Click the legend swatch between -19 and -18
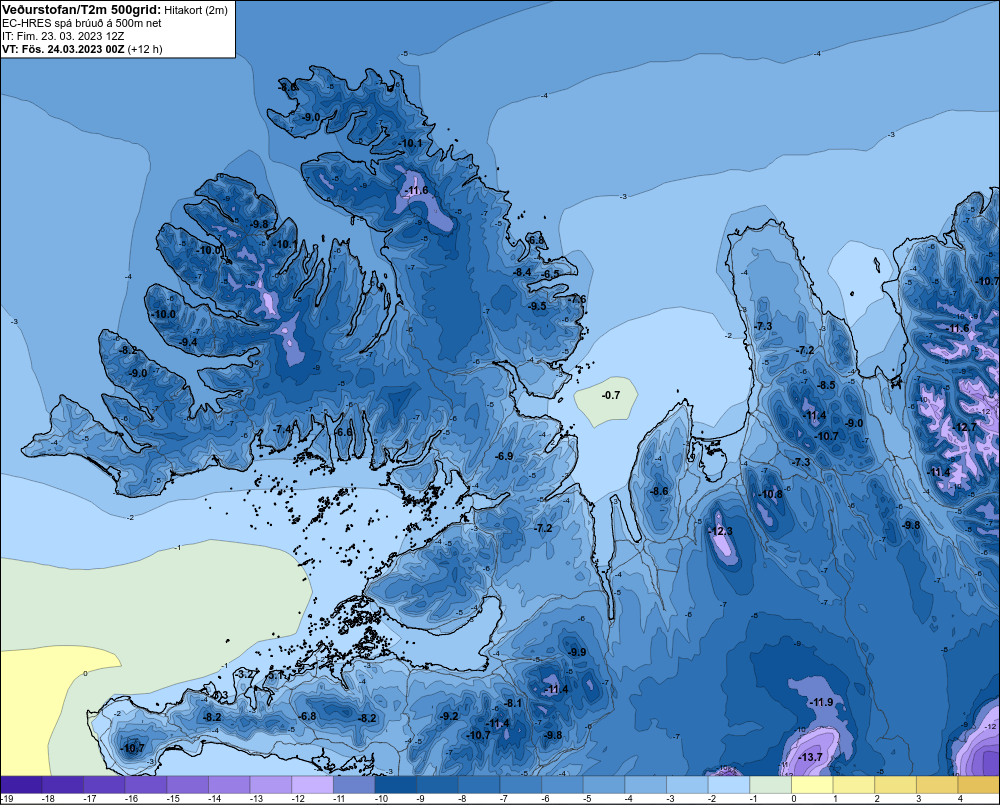The image size is (1000, 805). tap(21, 785)
